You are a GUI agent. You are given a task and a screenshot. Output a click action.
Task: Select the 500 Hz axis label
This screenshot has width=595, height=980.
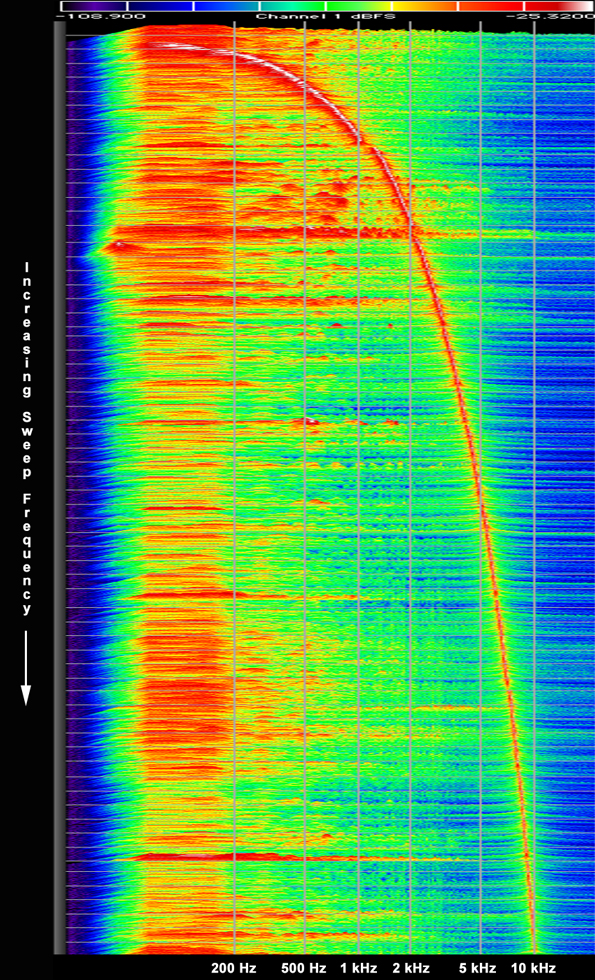point(304,968)
